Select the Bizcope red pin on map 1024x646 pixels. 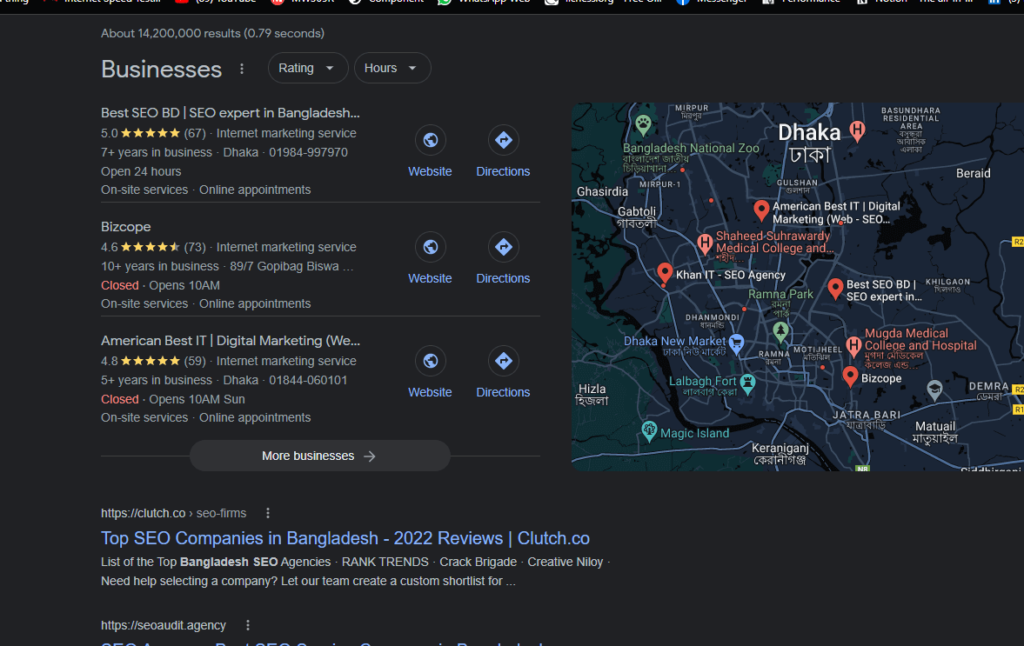pos(850,376)
